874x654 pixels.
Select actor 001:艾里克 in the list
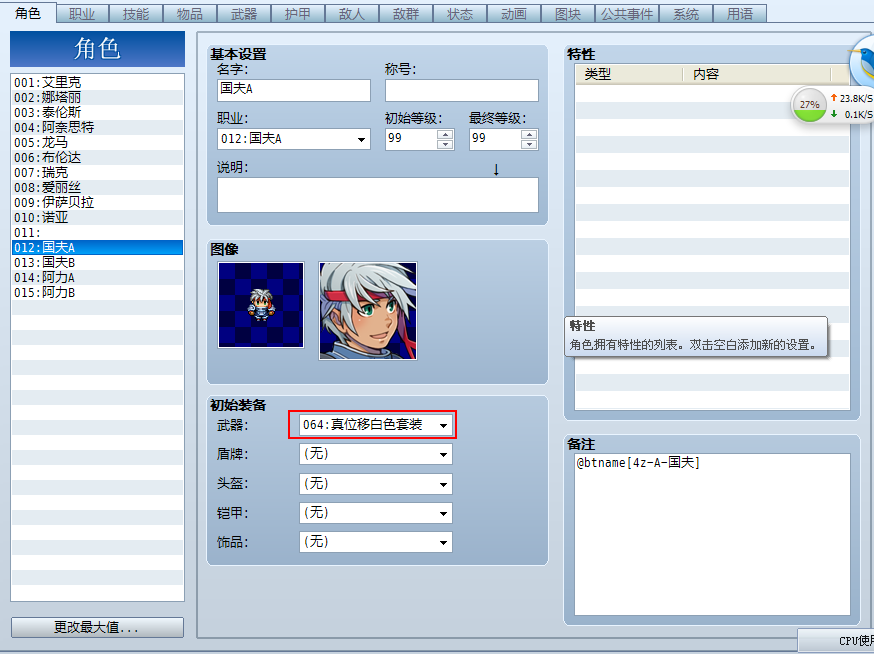(98, 82)
